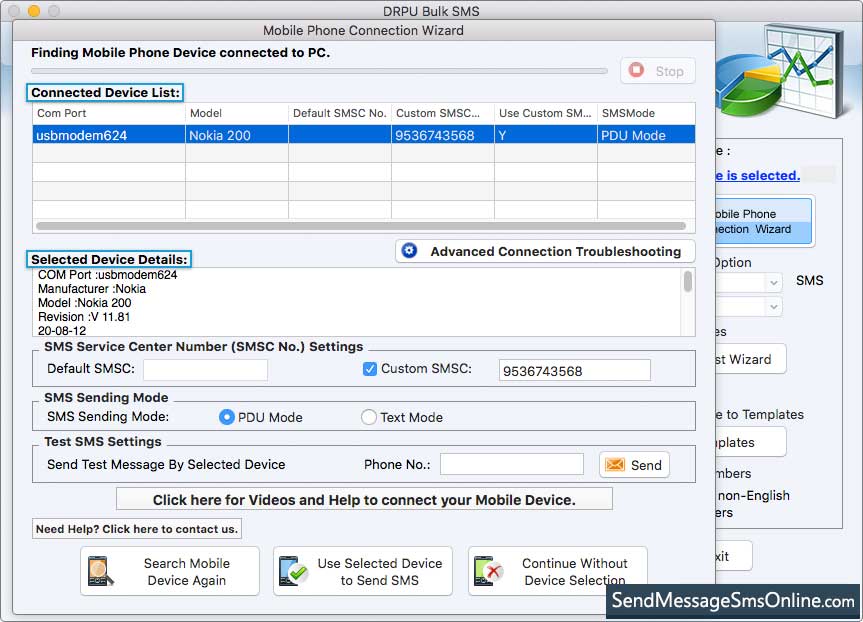Click the envelope icon on Send button
Screen dimensions: 863x622
615,465
